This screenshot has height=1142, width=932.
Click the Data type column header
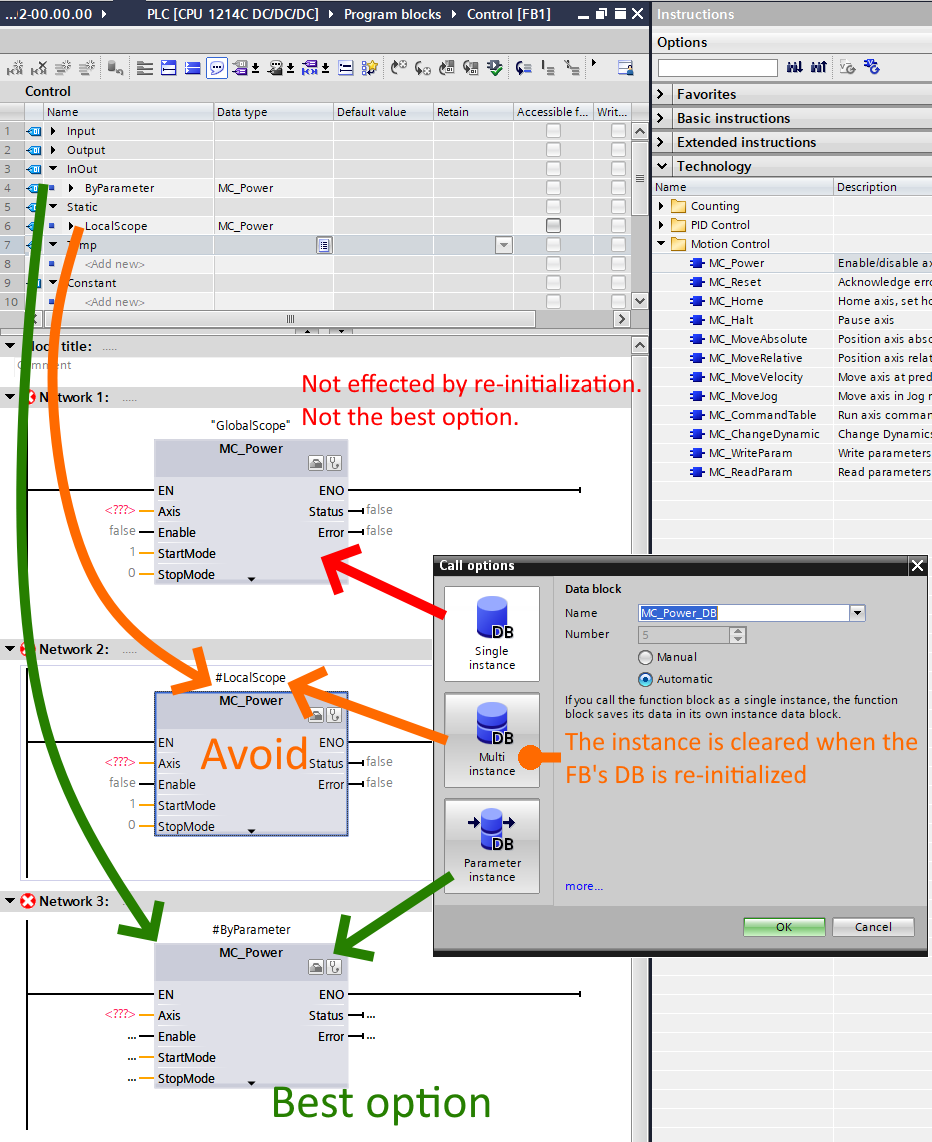[274, 111]
